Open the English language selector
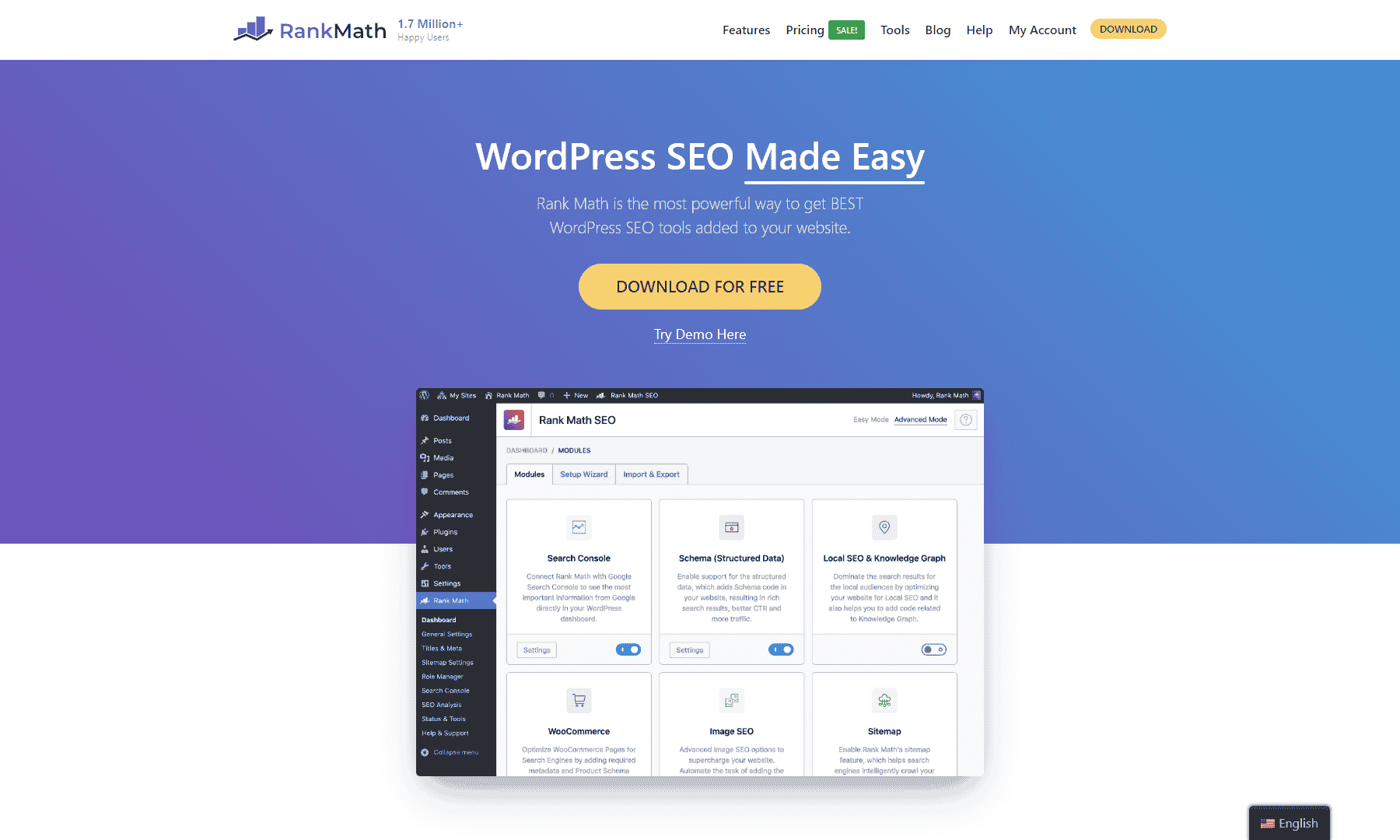Image resolution: width=1400 pixels, height=840 pixels. point(1290,823)
